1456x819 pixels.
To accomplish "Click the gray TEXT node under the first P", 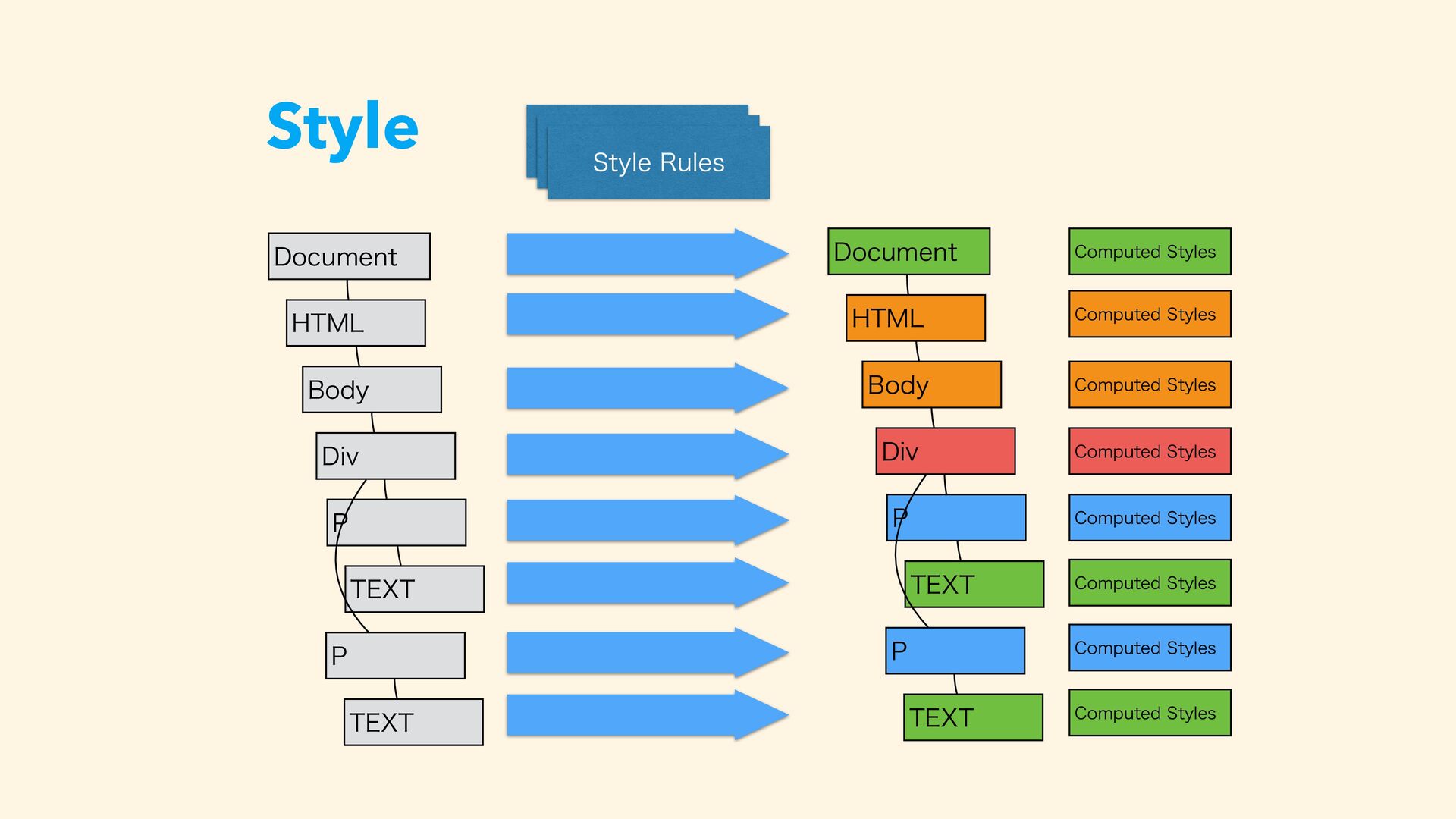I will click(415, 589).
